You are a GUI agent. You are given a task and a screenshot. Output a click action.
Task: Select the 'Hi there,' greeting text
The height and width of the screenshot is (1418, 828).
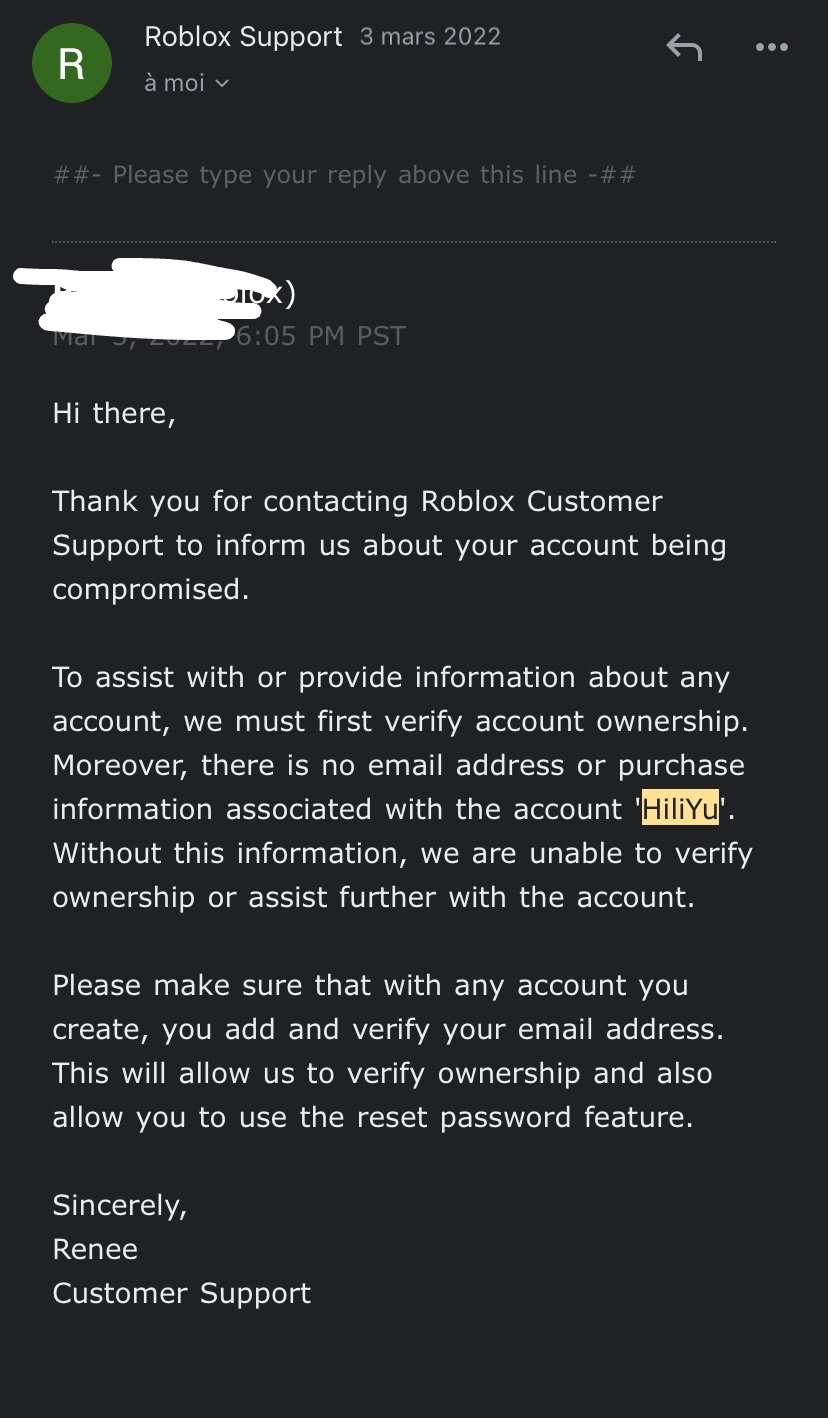click(x=113, y=412)
